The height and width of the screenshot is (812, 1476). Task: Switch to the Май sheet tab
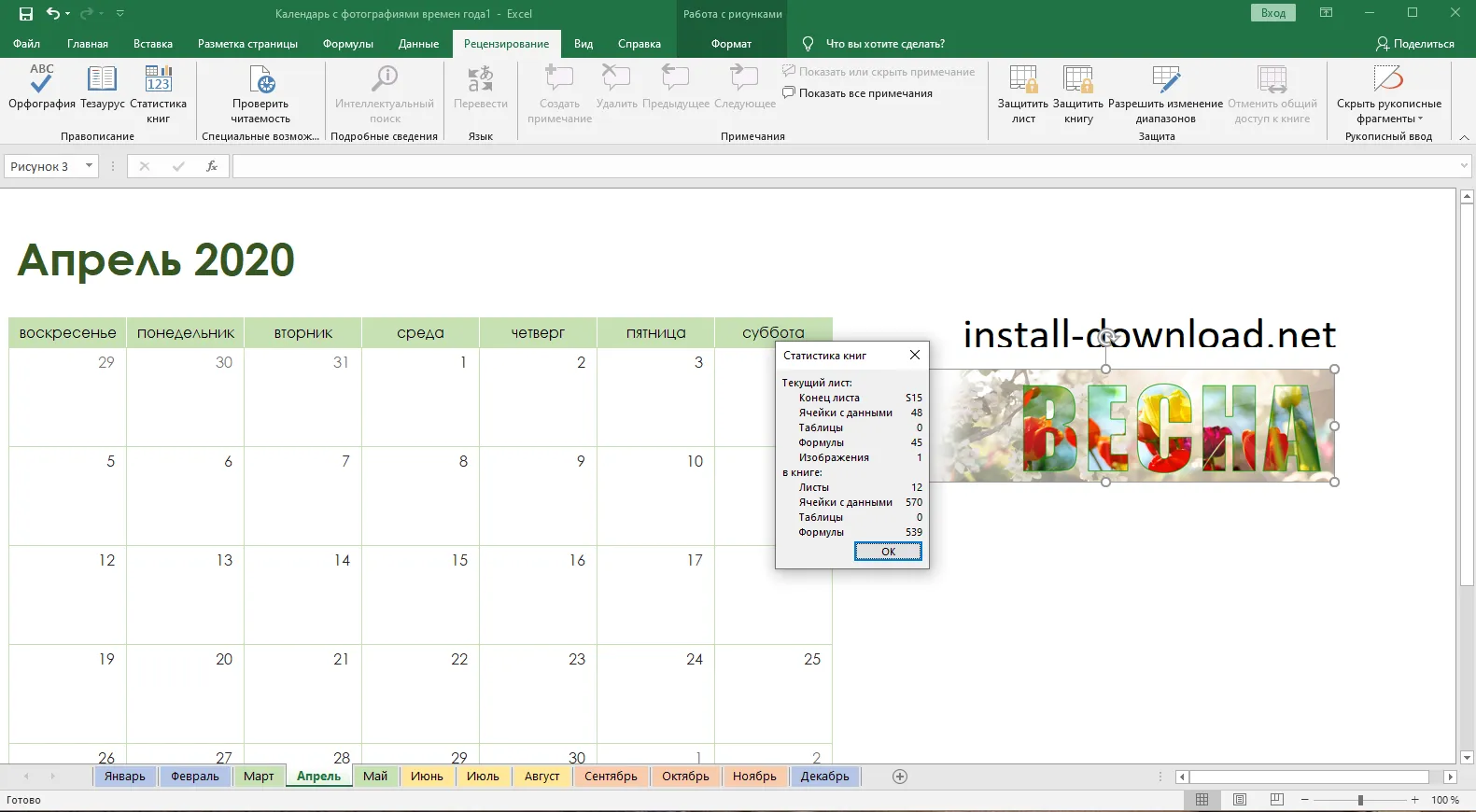pyautogui.click(x=375, y=777)
